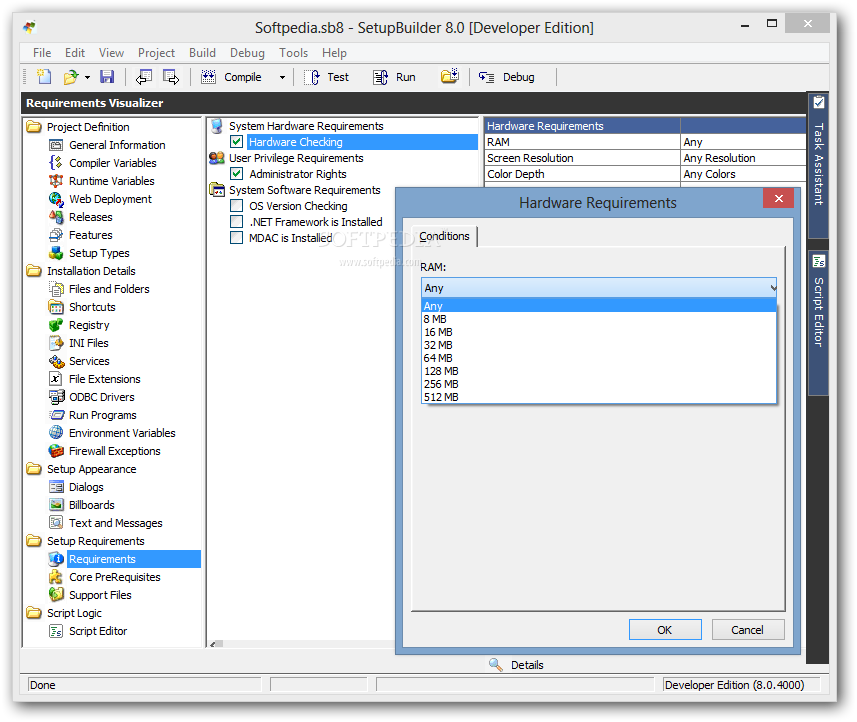Click the Runtime Variables icon
Screen dimensions: 857x722
[56, 181]
